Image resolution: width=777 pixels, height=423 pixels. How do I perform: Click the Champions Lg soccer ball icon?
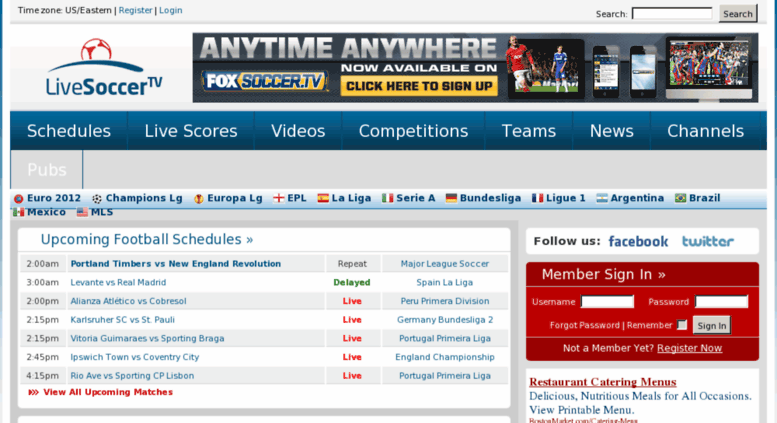tap(97, 199)
